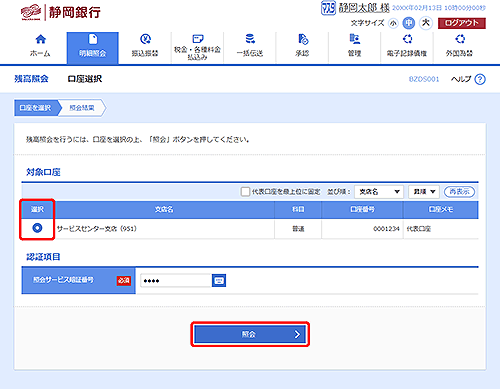Open the 管理 menu
The width and height of the screenshot is (500, 389).
pos(354,47)
